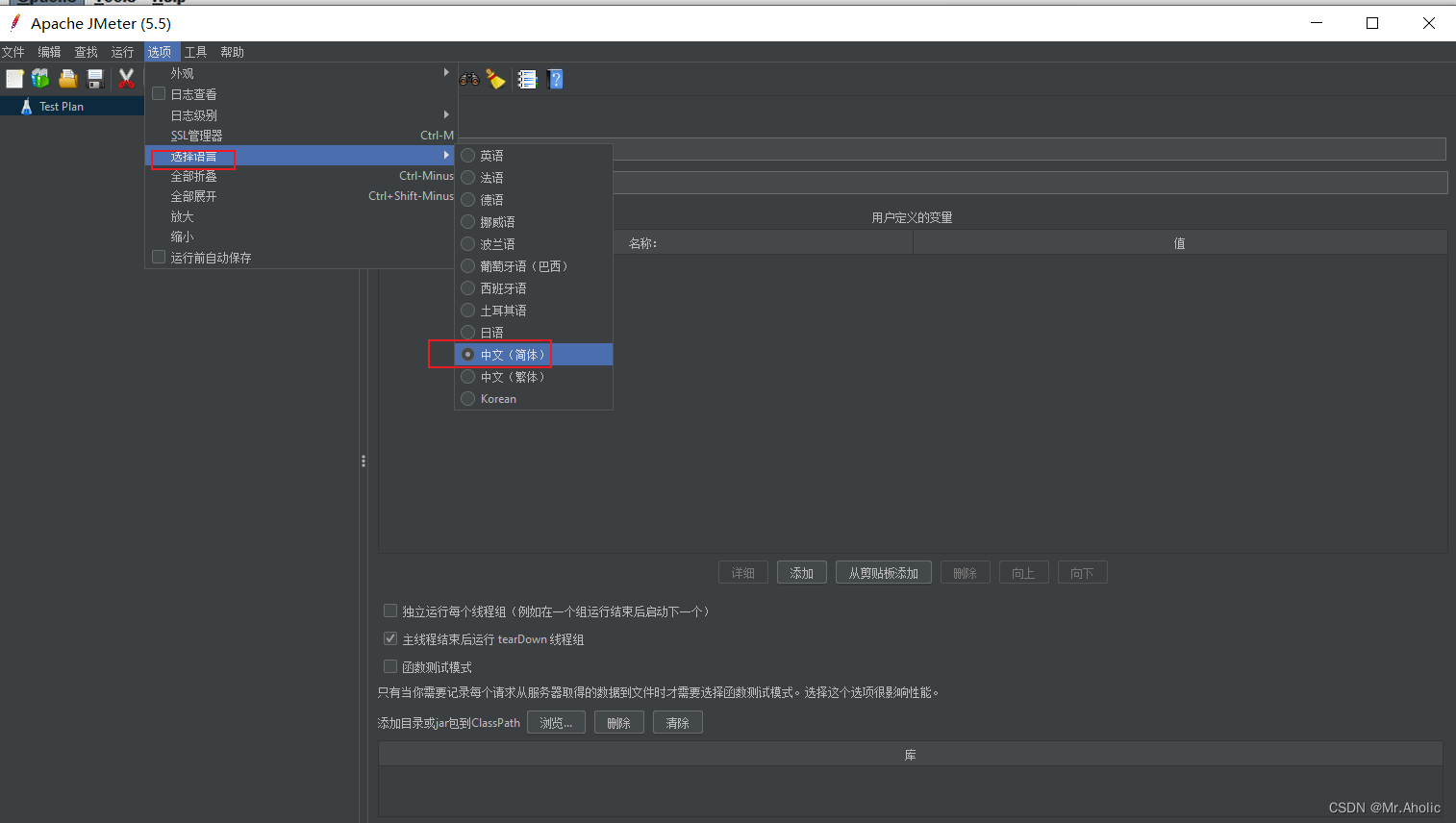
Task: Click the 从剪贴板添加 button
Action: click(884, 573)
